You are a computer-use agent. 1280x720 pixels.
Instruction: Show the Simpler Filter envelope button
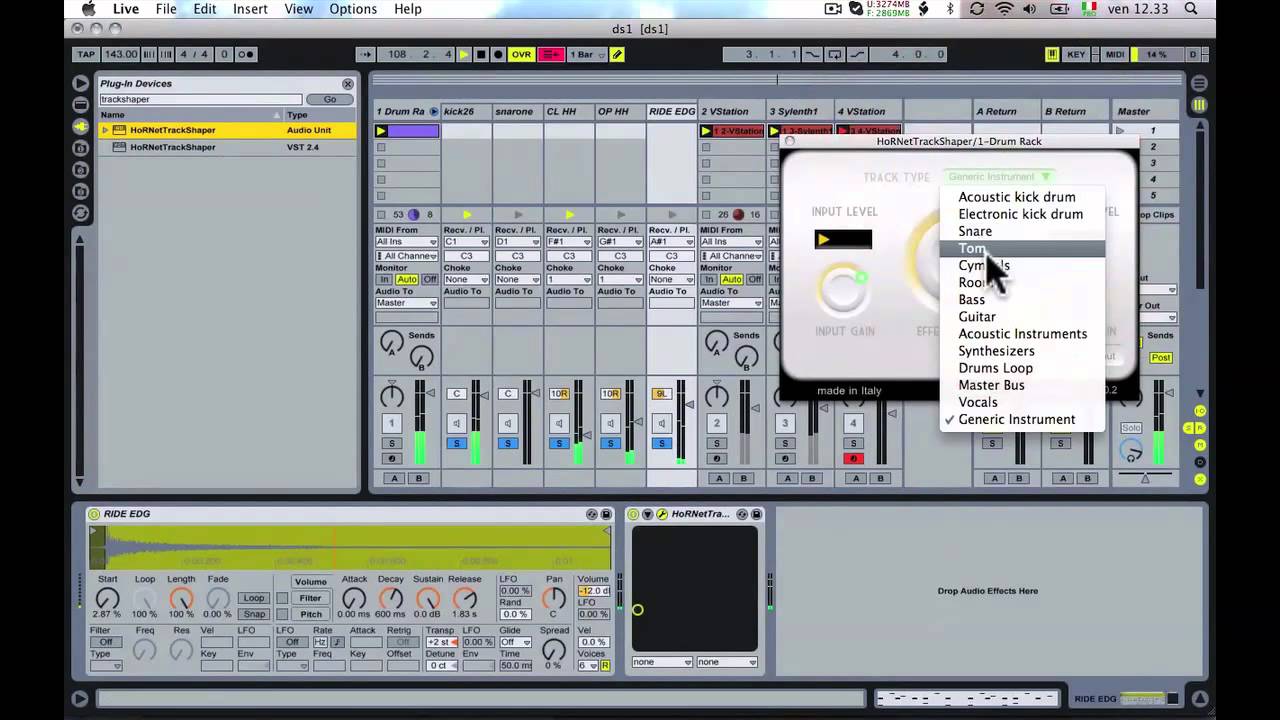click(310, 598)
